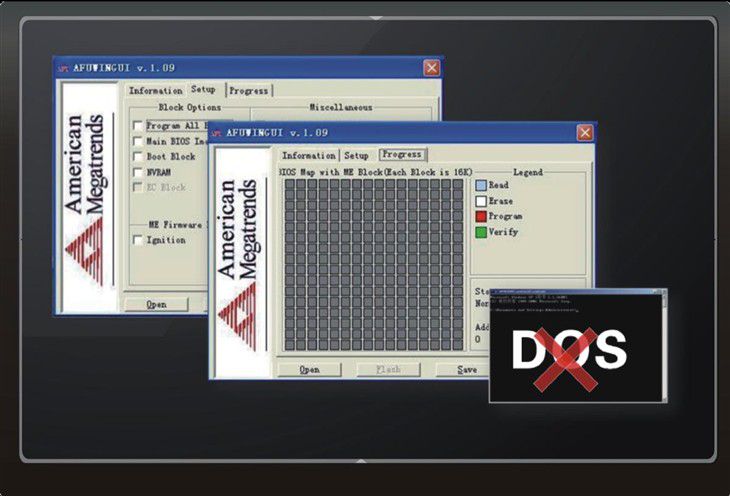Select Progress tab in front AFUWINGUI window
Image resolution: width=730 pixels, height=496 pixels.
tap(402, 154)
